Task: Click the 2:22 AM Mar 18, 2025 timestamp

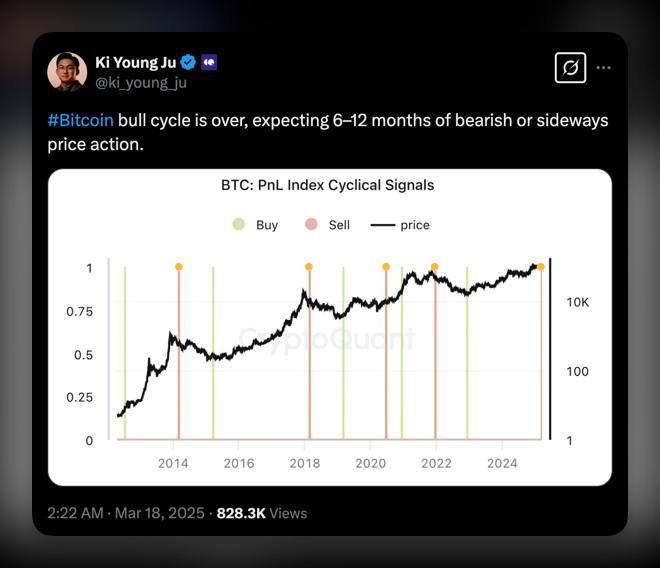Action: [126, 513]
